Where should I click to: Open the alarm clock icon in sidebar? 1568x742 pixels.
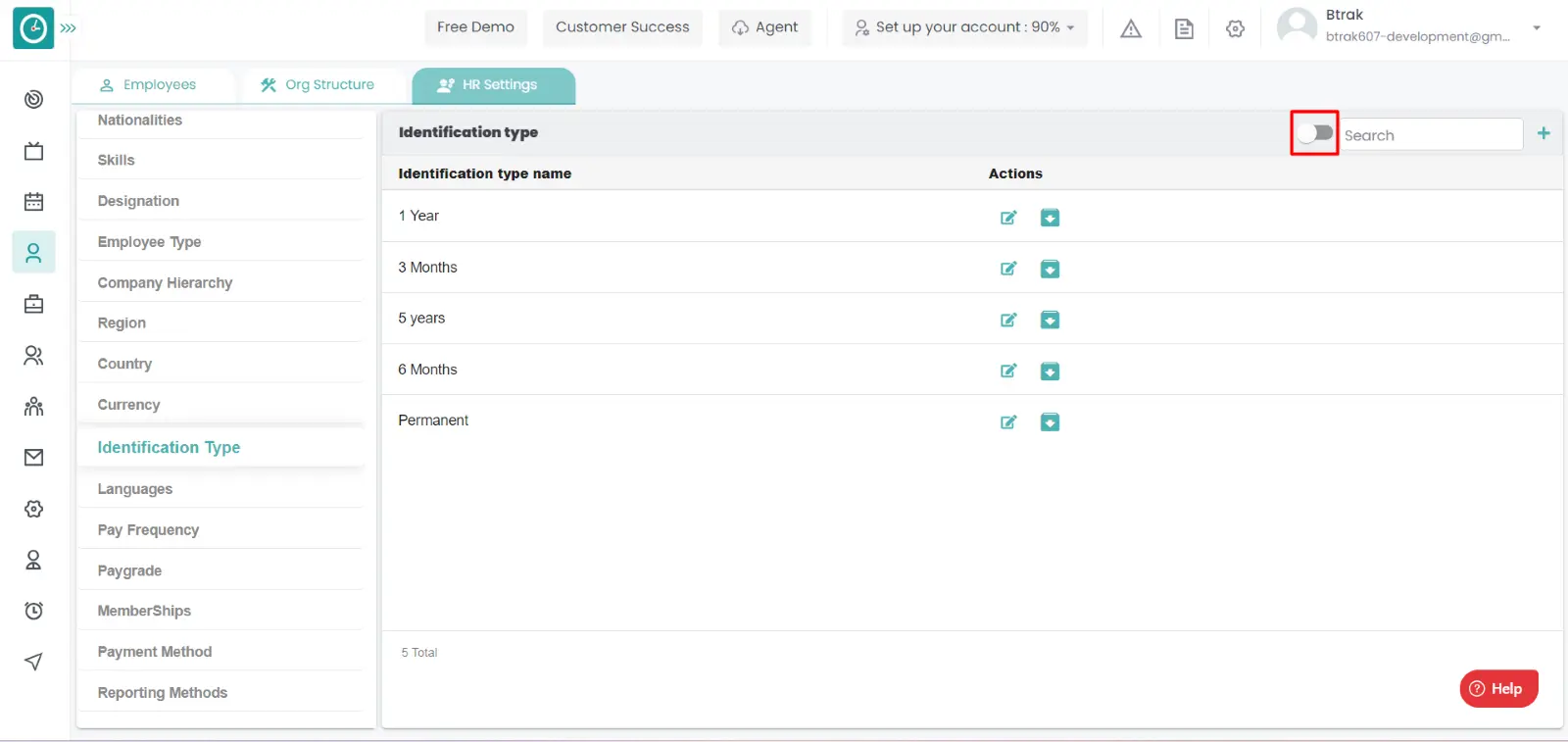tap(33, 611)
